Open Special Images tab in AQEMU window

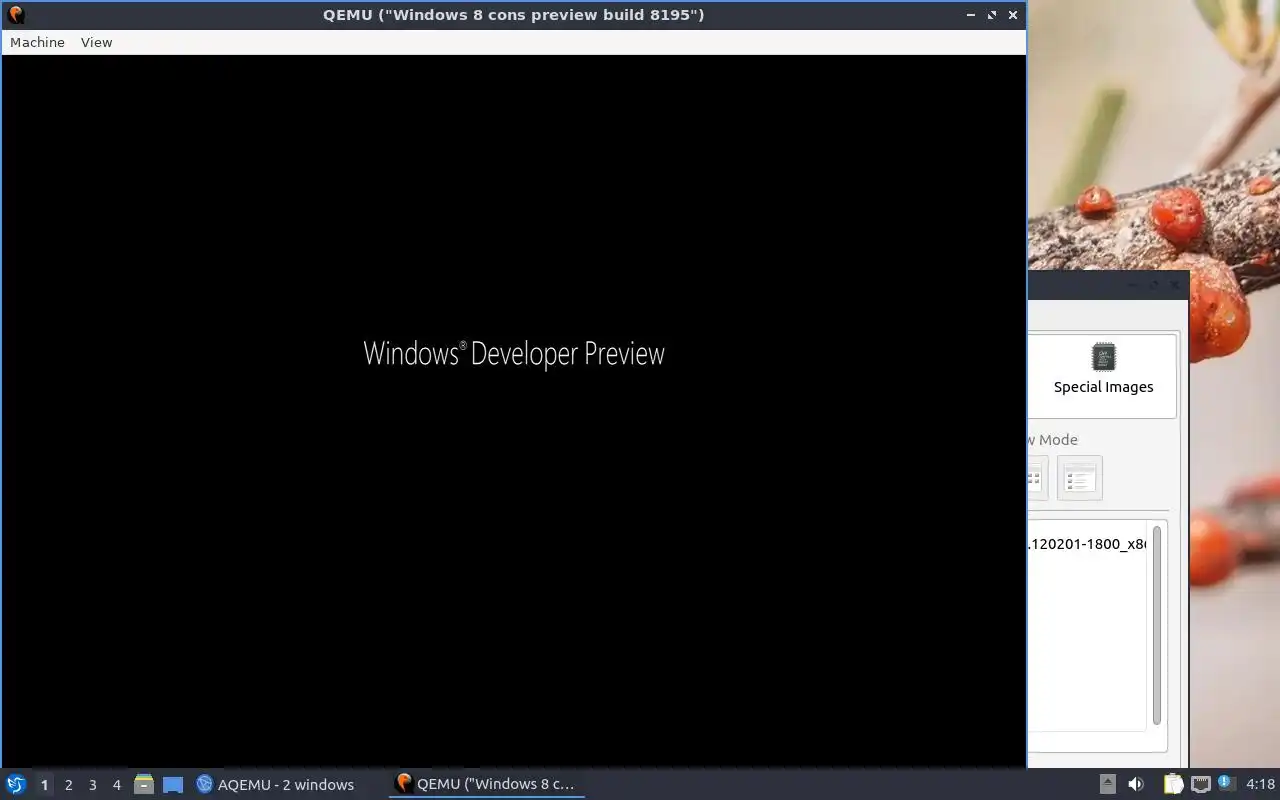pyautogui.click(x=1103, y=370)
